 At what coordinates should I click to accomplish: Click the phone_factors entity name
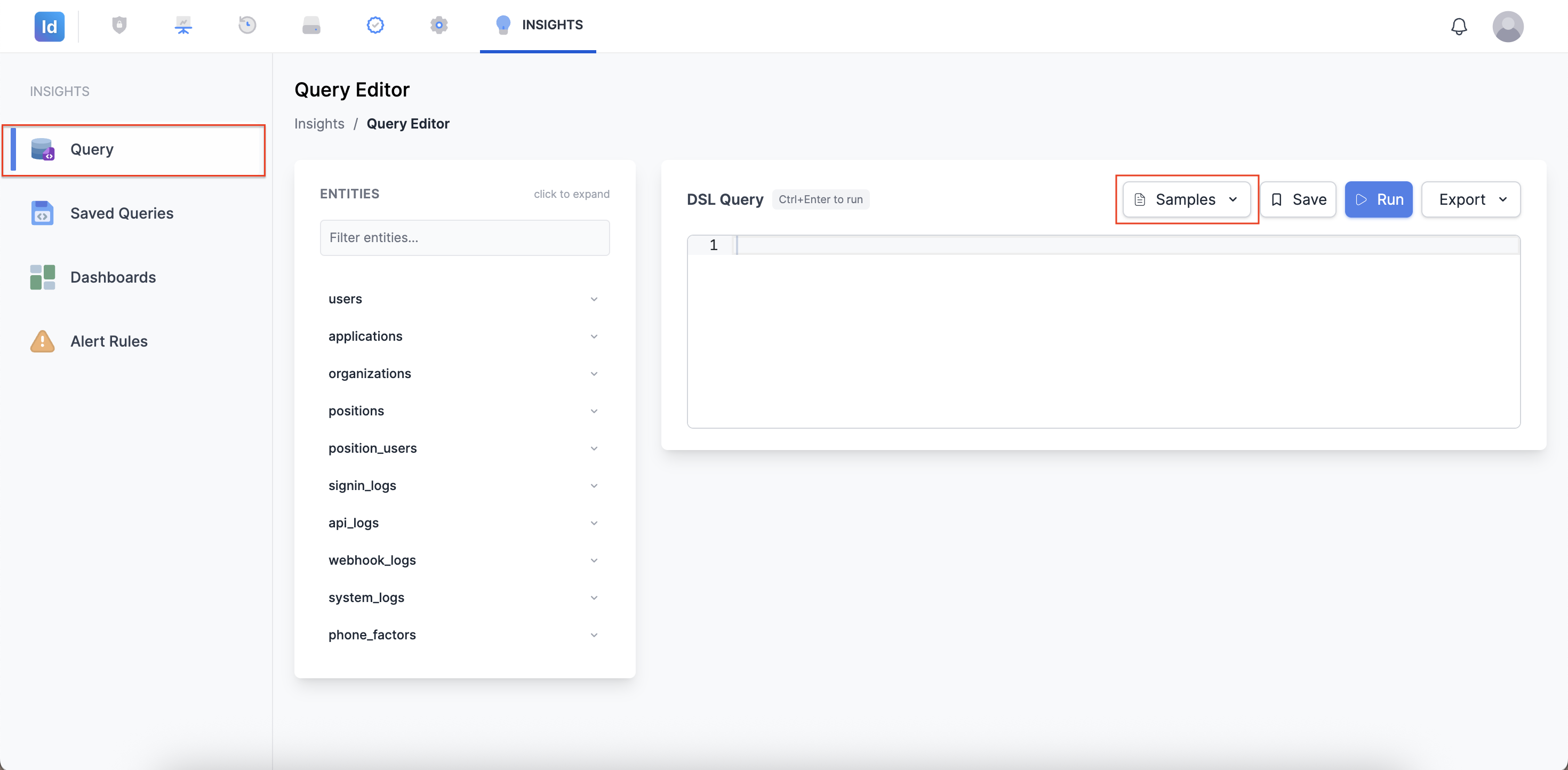[x=372, y=635]
